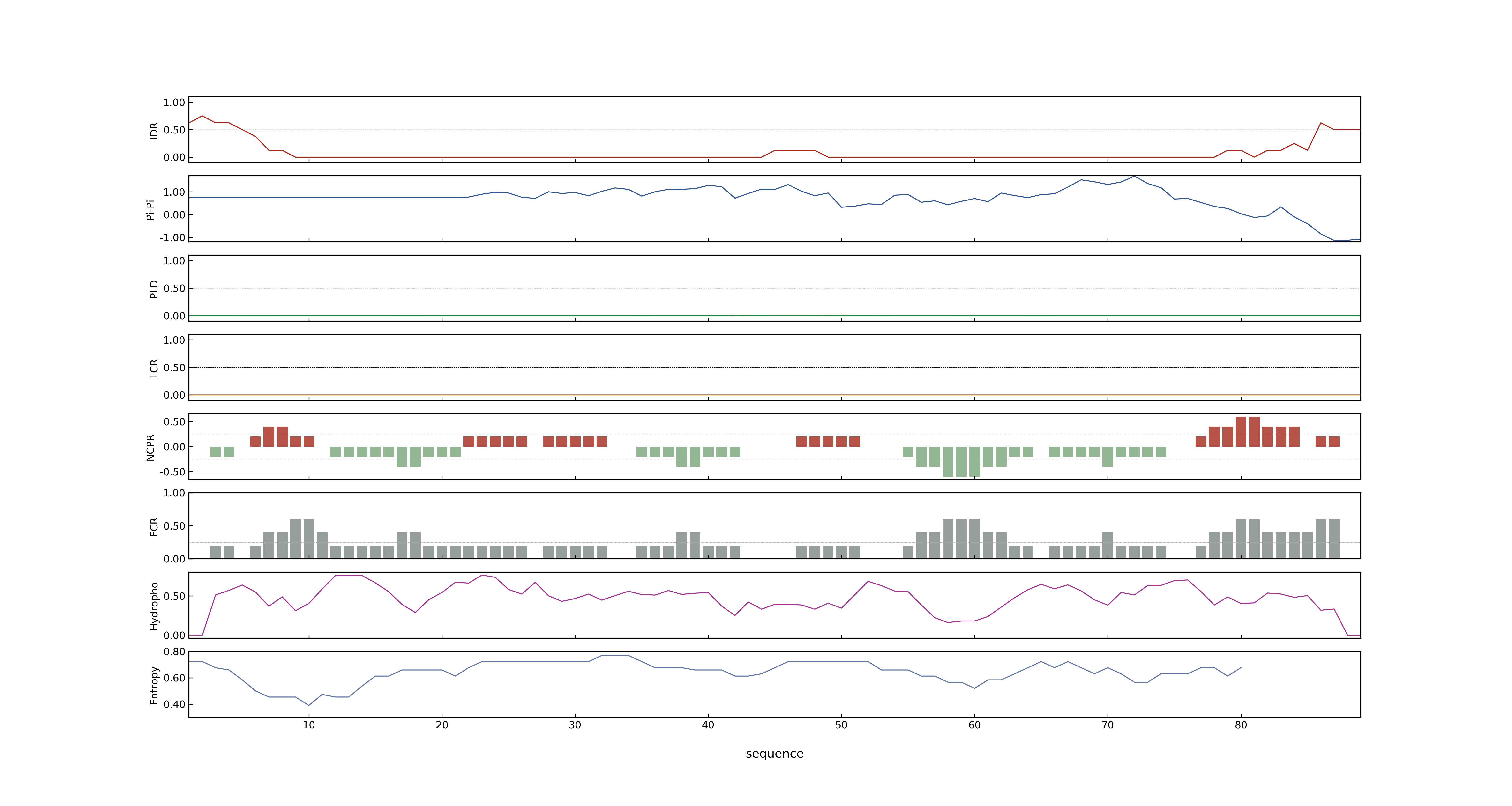
Task: Click the x-axis tick label 40
Action: tap(708, 725)
